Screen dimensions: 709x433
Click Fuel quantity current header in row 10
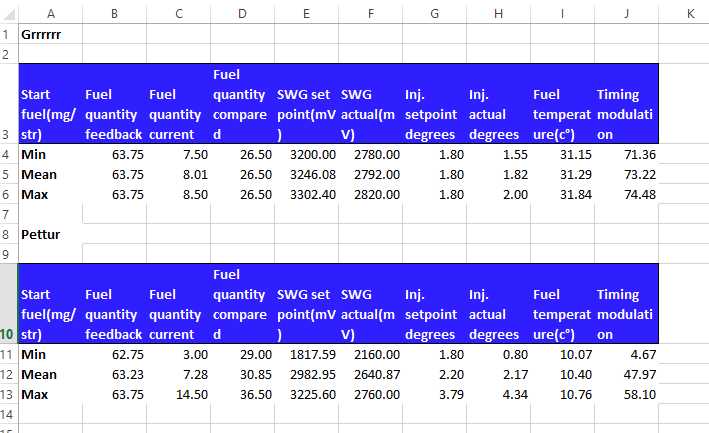tap(179, 304)
